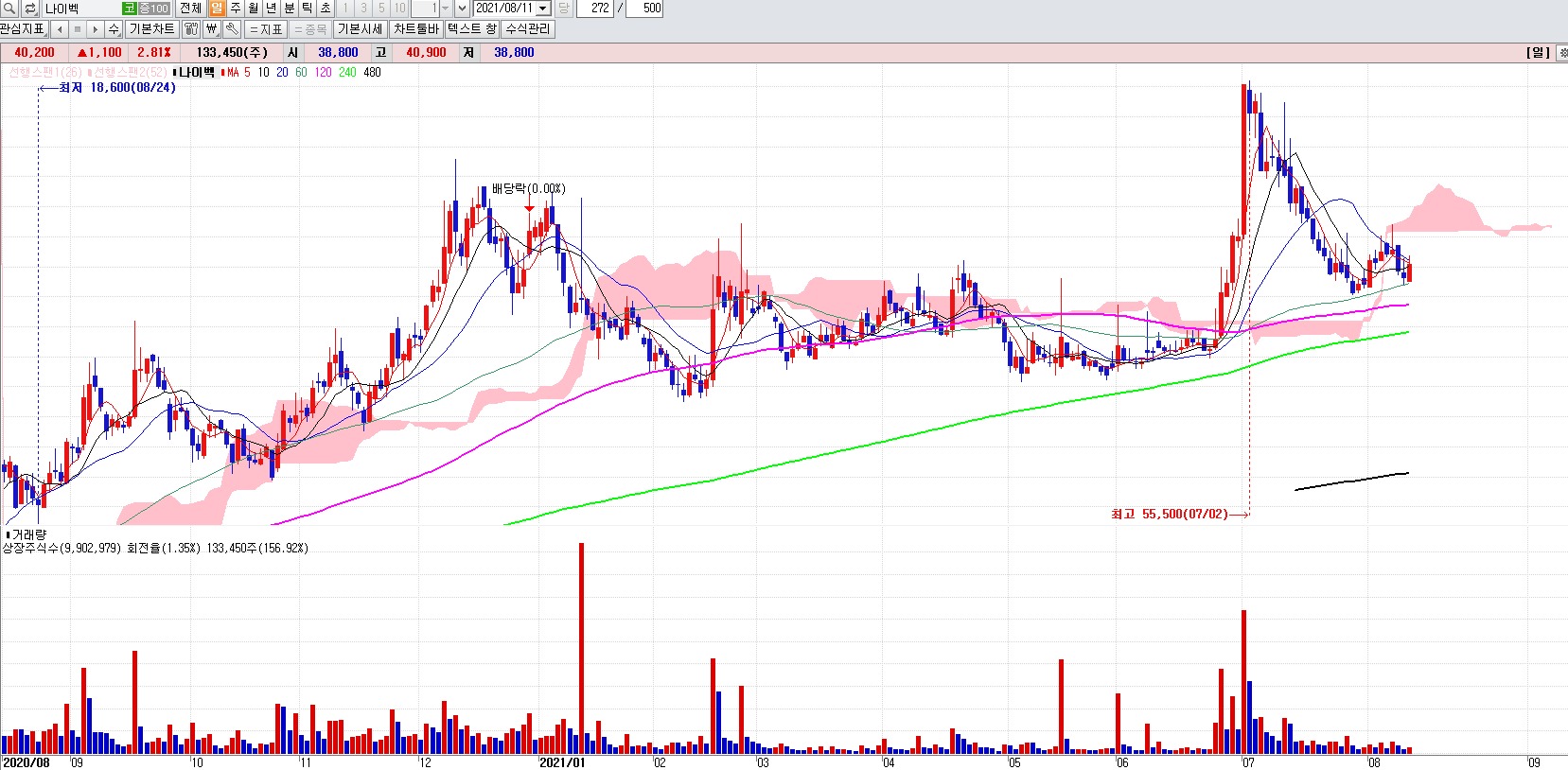Click the 500 total bars field

tap(643, 8)
